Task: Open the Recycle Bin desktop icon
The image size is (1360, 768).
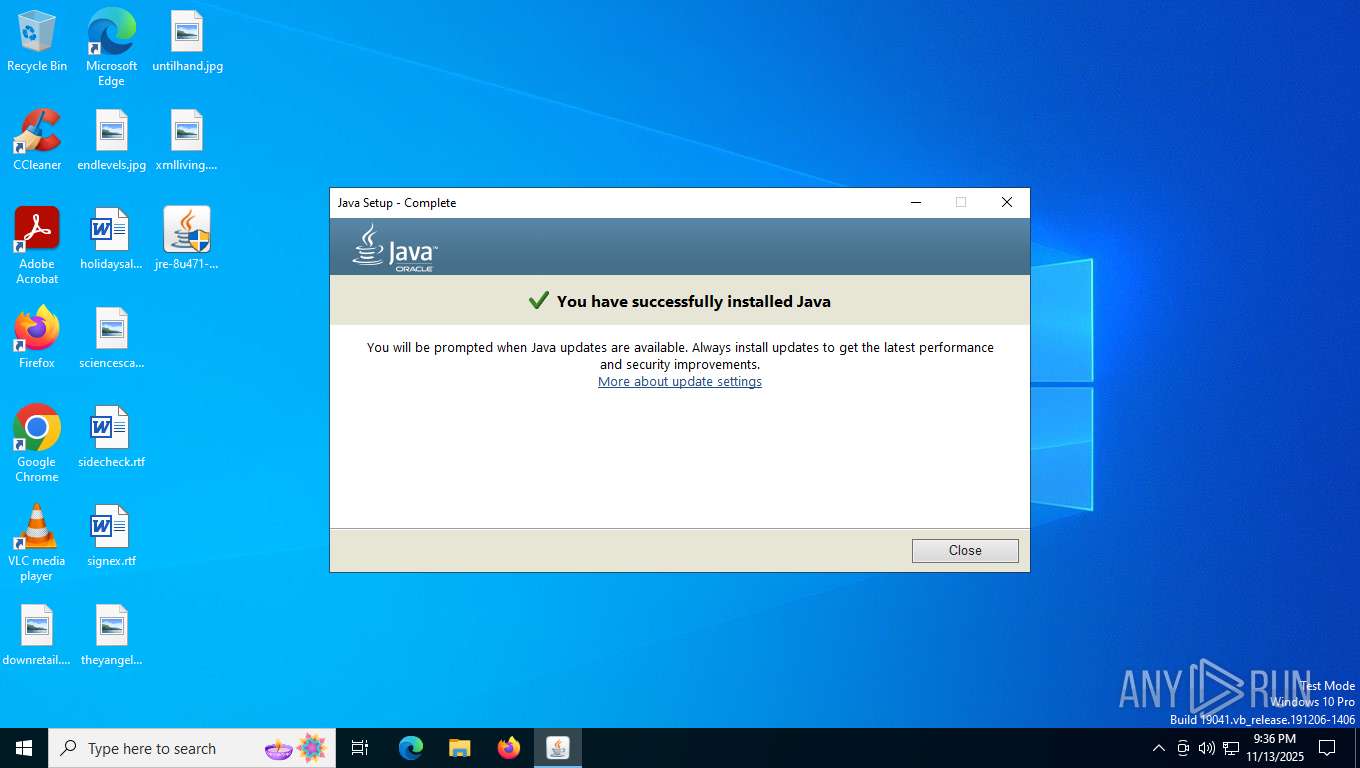Action: tap(37, 41)
